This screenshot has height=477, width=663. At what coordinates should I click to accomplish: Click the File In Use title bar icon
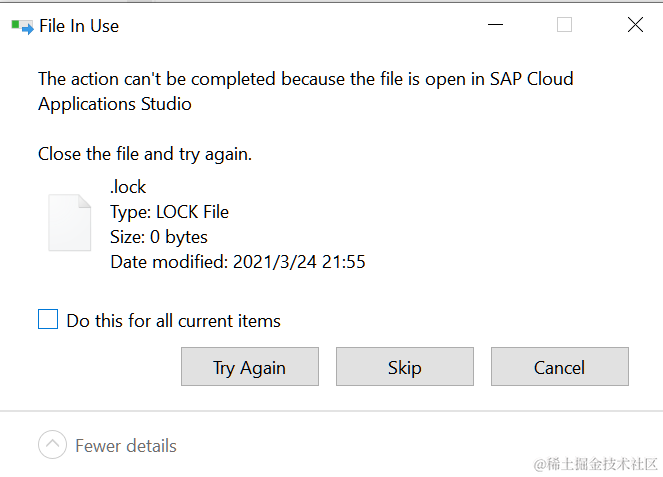tap(21, 26)
